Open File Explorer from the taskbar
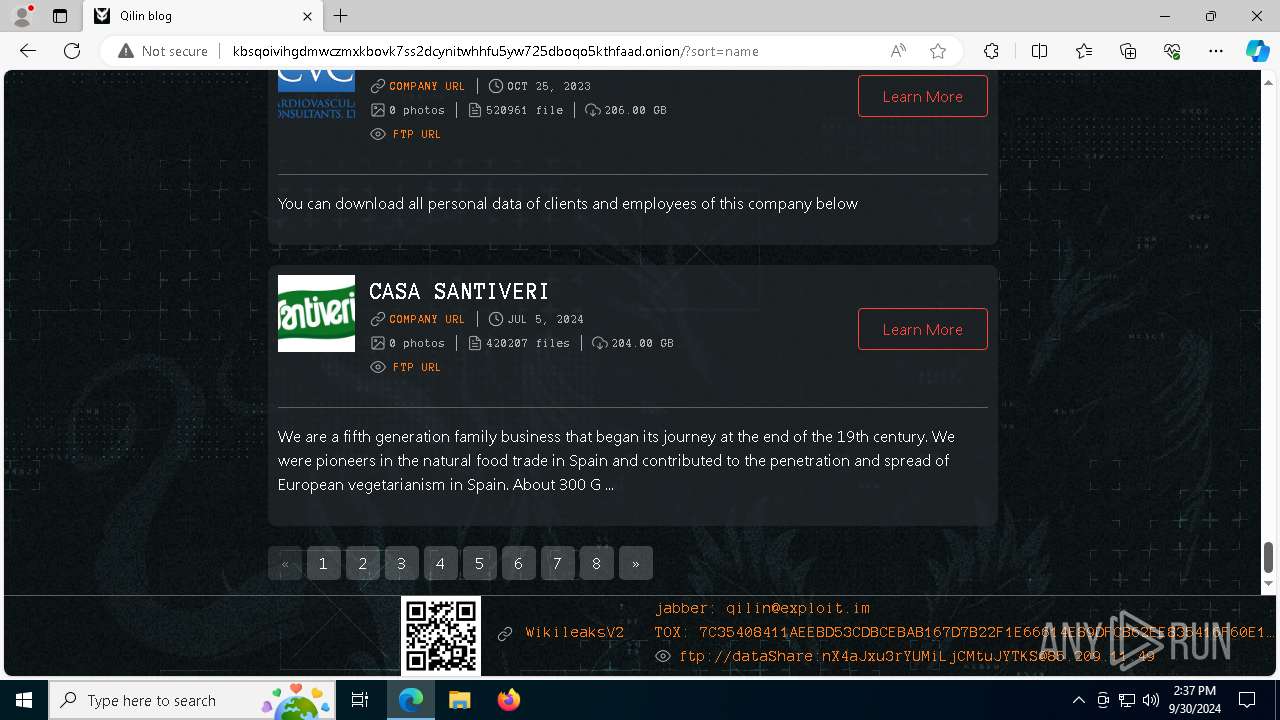This screenshot has height=720, width=1280. pyautogui.click(x=459, y=700)
